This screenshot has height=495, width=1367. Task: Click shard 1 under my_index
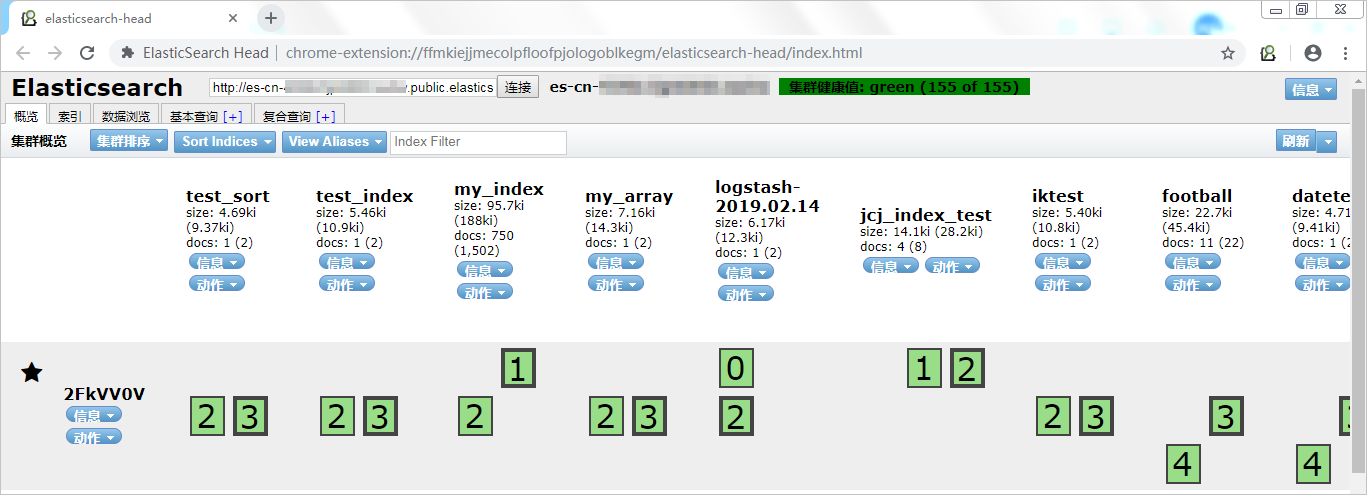tap(518, 370)
